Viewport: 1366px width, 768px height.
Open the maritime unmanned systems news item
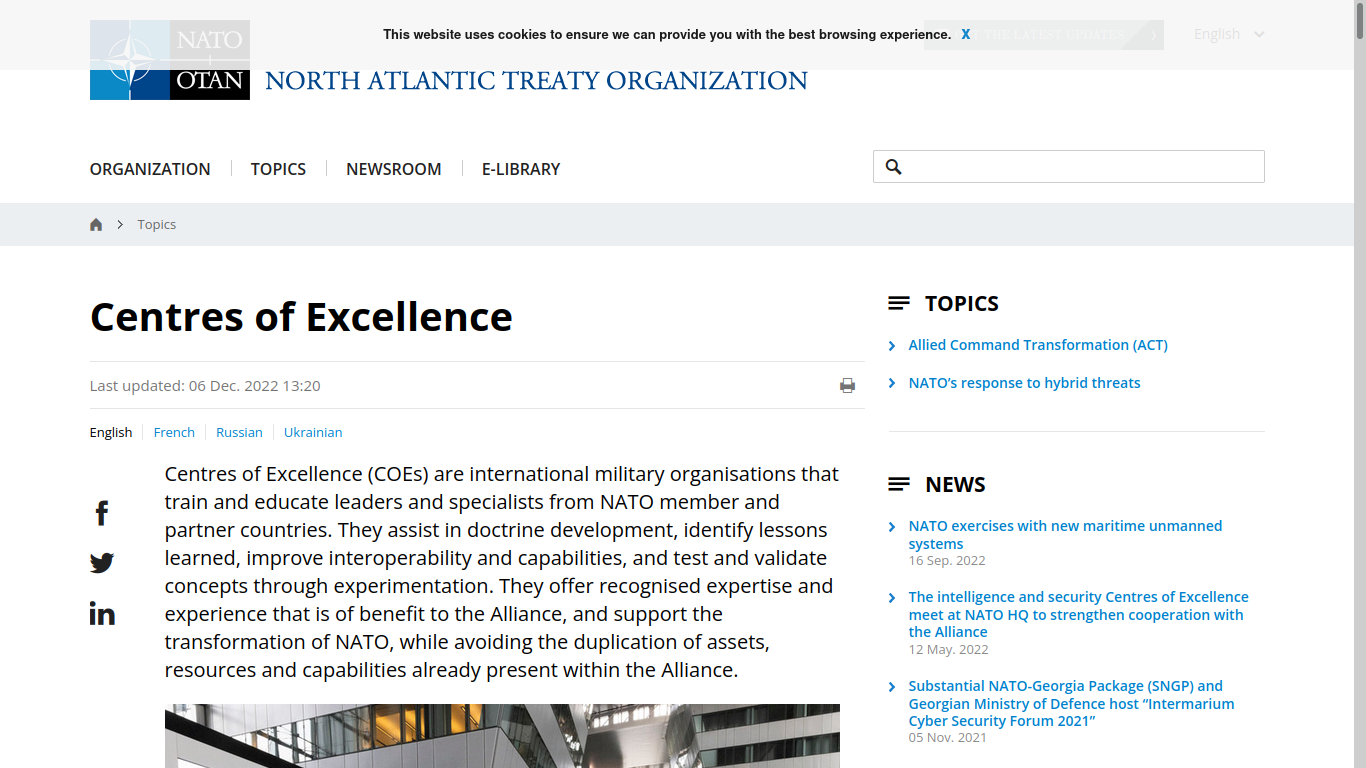[1065, 535]
